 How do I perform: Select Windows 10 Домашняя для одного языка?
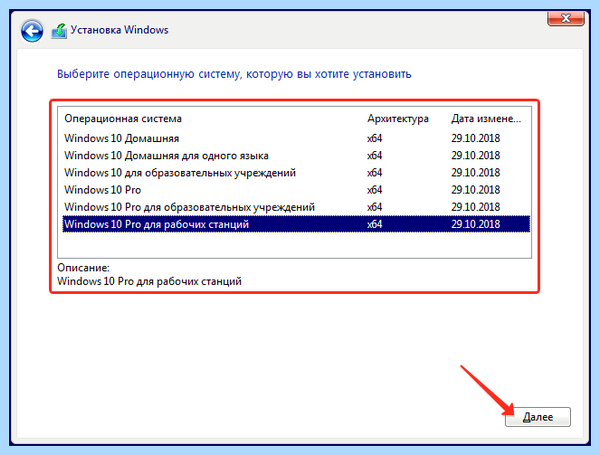pyautogui.click(x=296, y=155)
